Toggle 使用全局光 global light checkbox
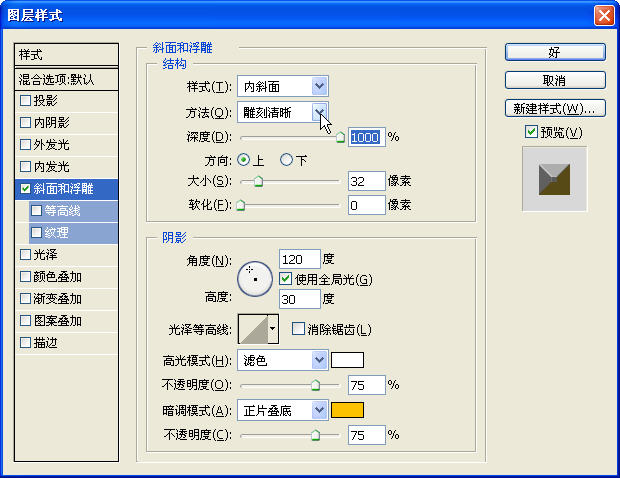This screenshot has width=620, height=478. tap(285, 279)
